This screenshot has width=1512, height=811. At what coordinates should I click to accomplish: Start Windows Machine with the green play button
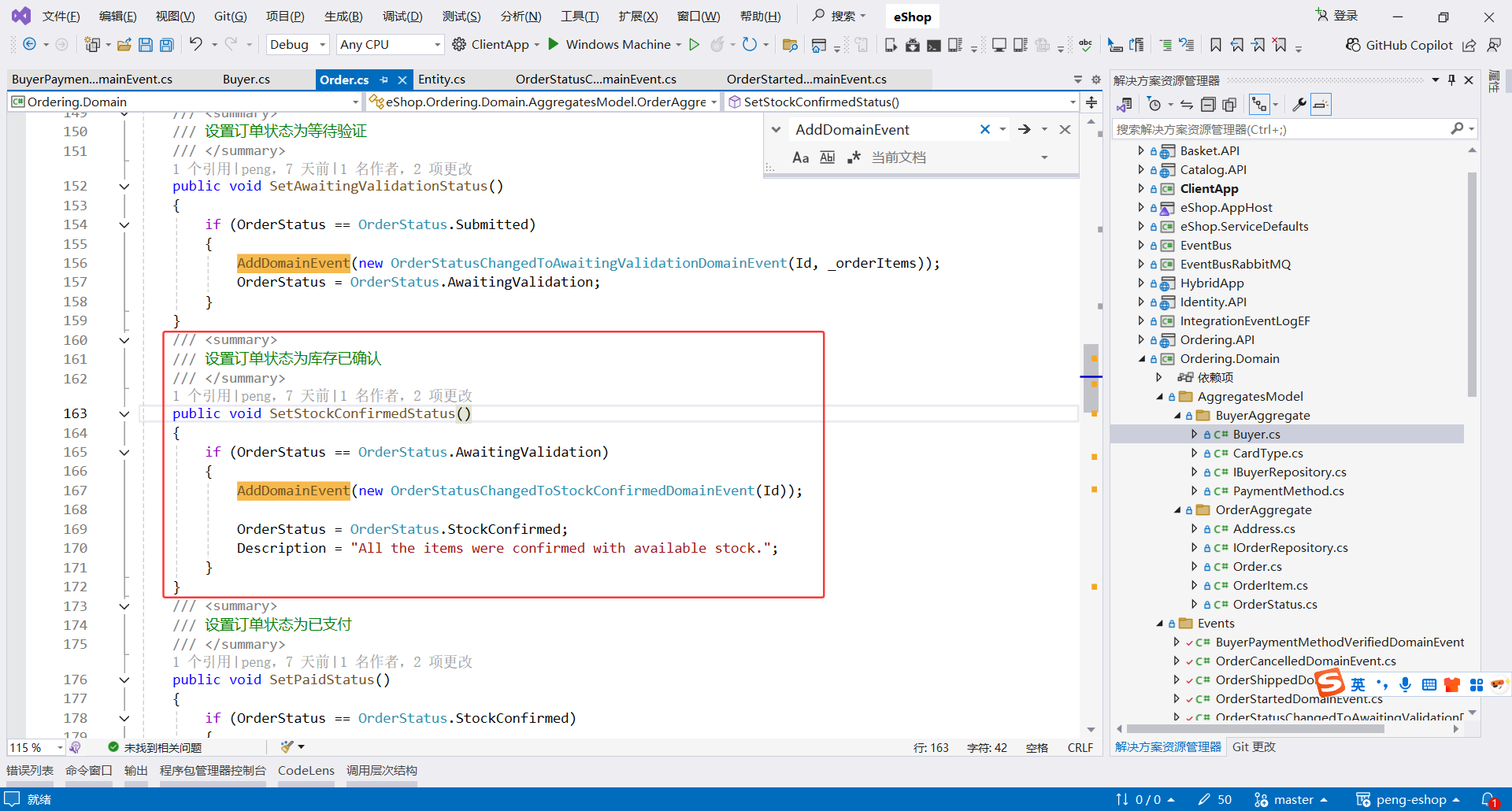click(x=554, y=44)
